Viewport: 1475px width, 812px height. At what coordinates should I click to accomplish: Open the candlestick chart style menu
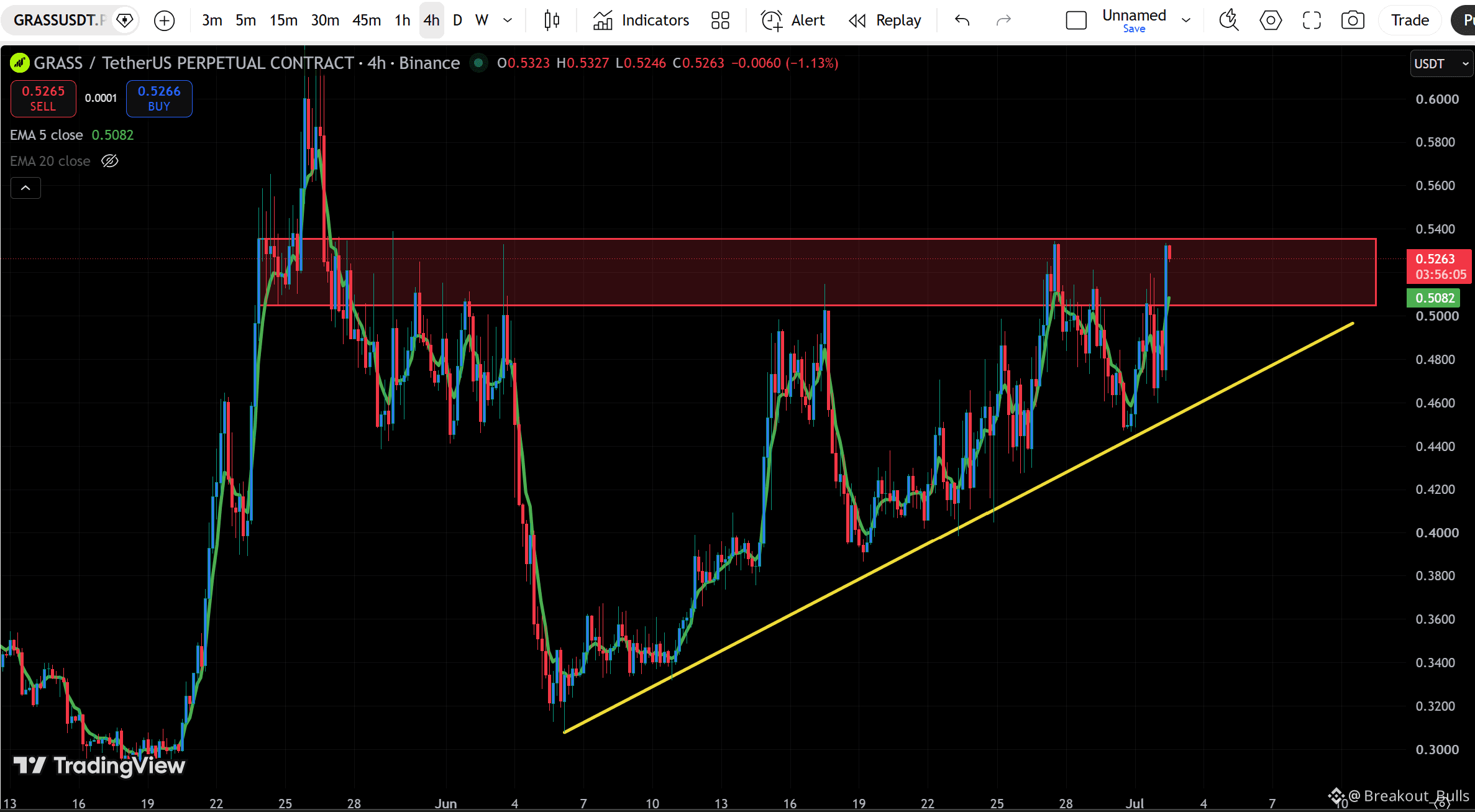pyautogui.click(x=552, y=21)
